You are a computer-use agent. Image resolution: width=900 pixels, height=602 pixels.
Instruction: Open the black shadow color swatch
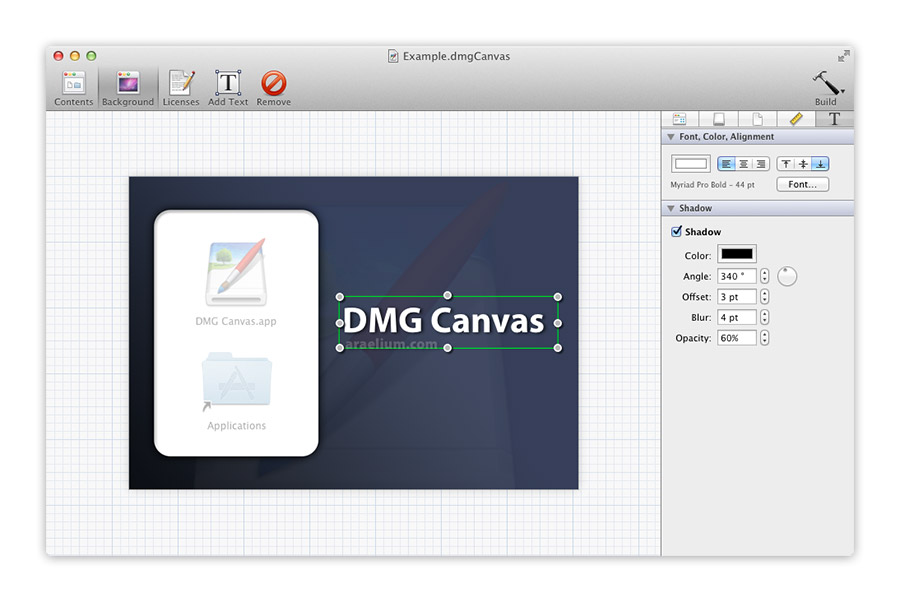coord(737,254)
